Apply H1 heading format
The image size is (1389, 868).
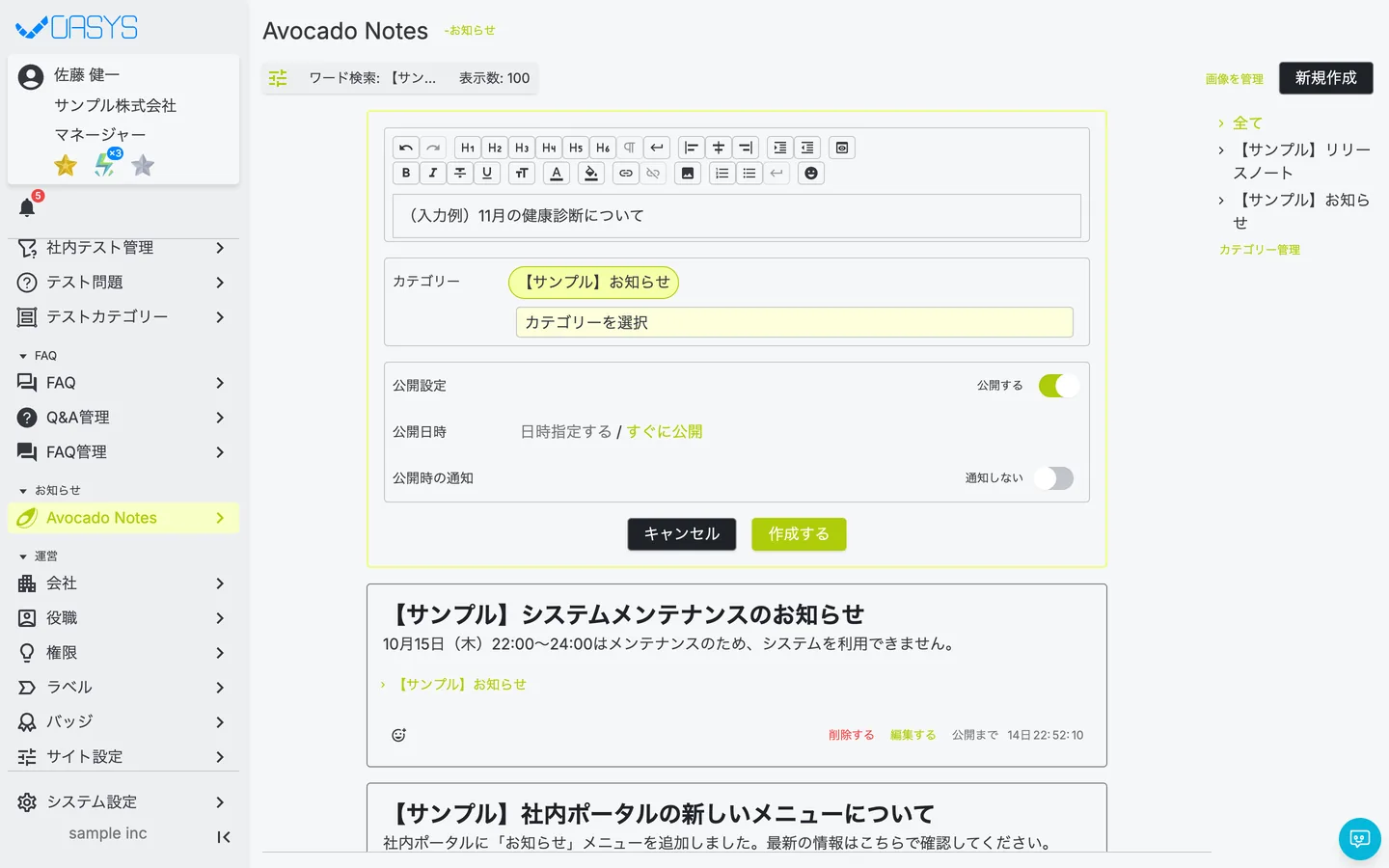pyautogui.click(x=468, y=148)
